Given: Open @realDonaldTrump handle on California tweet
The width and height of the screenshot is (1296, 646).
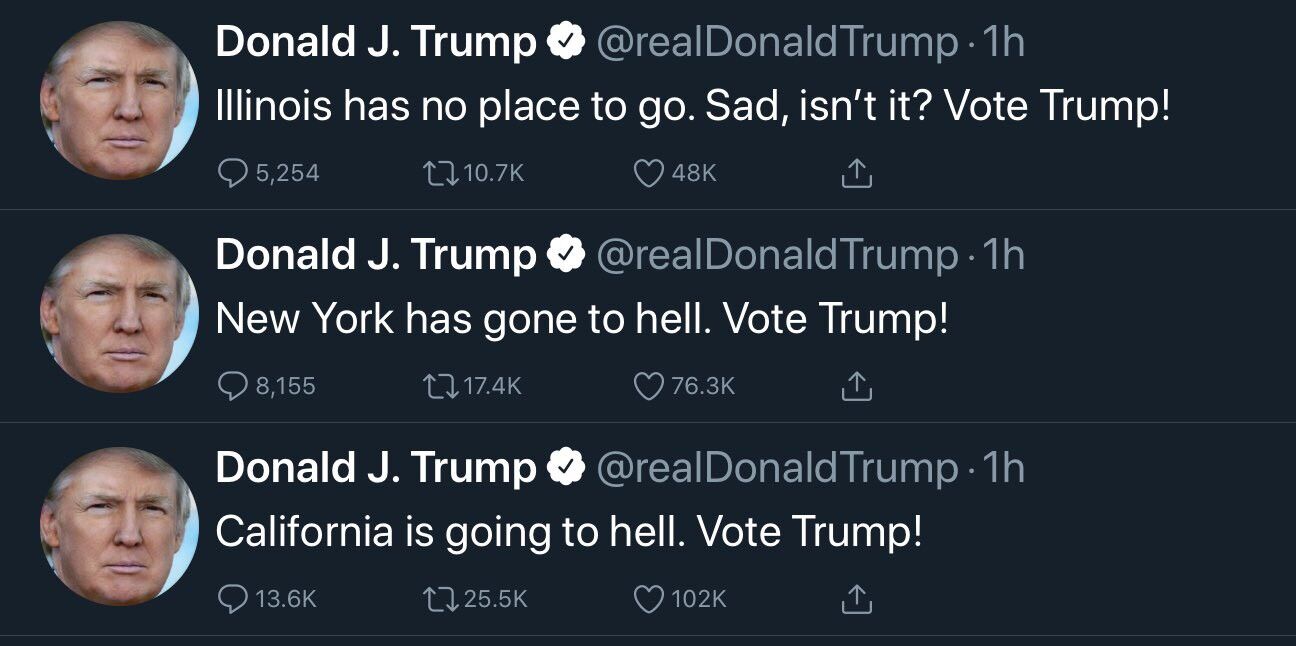Looking at the screenshot, I should 776,468.
